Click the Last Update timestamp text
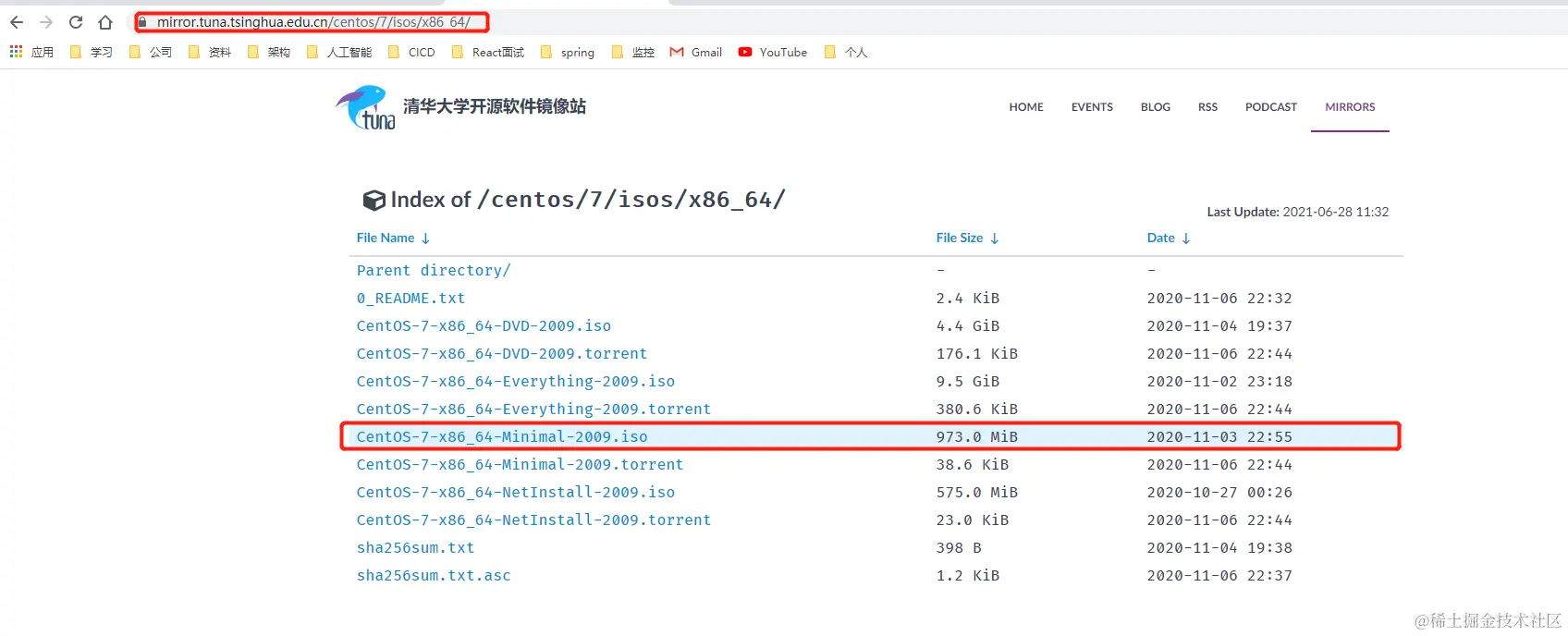The image size is (1568, 636). point(1297,212)
